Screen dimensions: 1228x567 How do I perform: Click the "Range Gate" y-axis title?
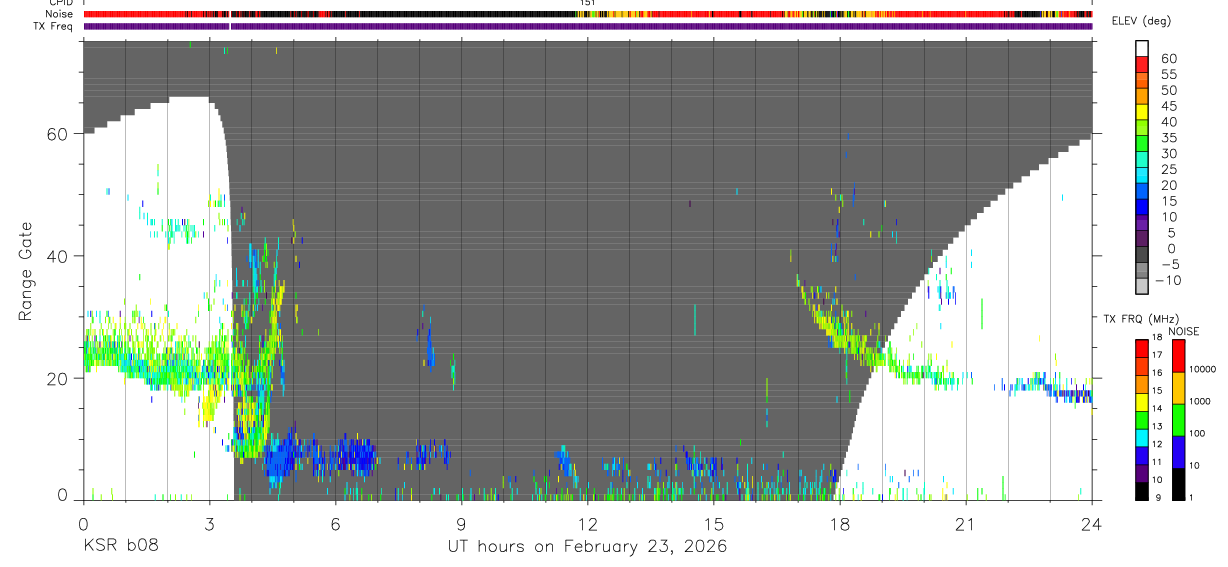click(x=25, y=271)
